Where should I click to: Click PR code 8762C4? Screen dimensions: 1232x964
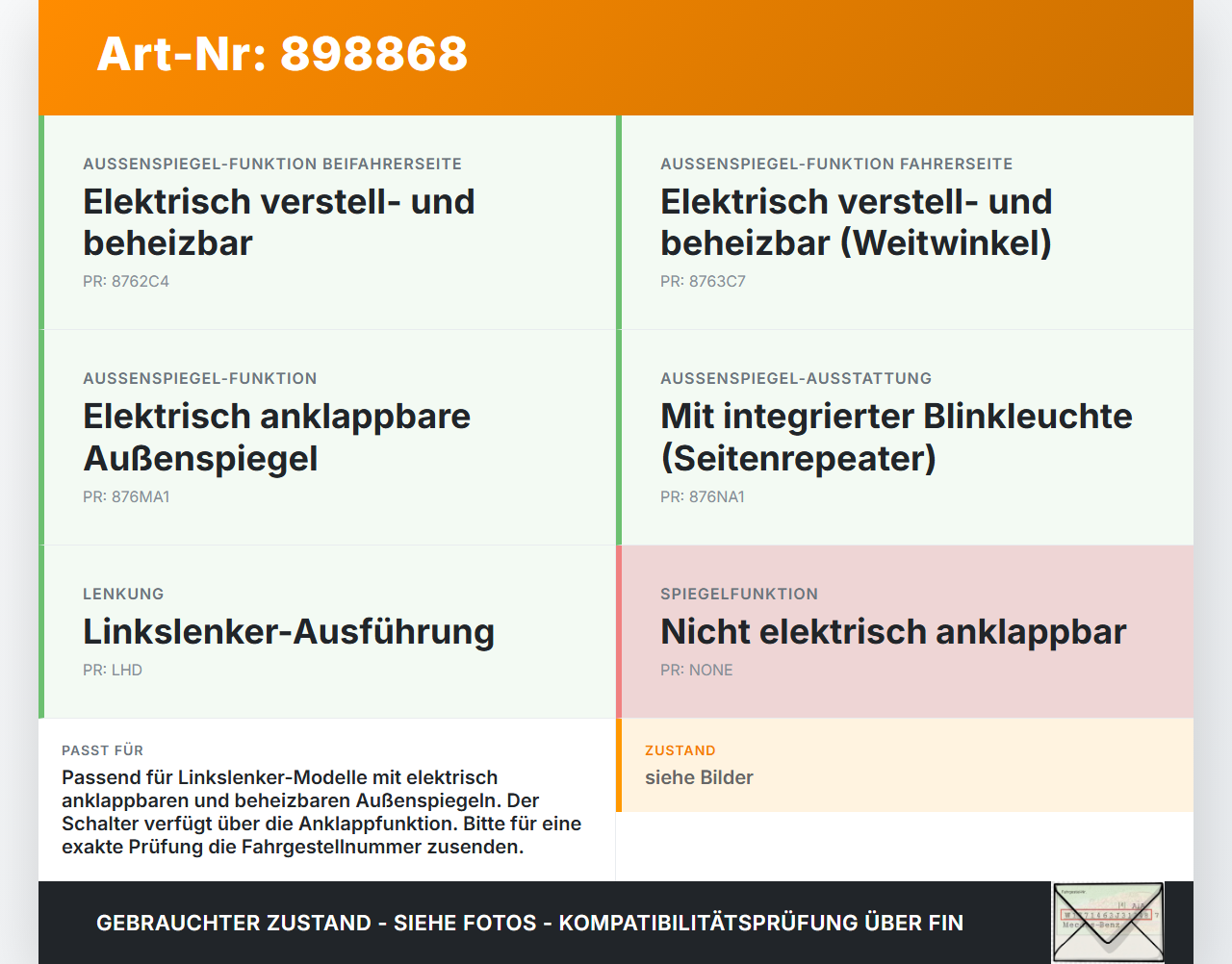pyautogui.click(x=126, y=282)
